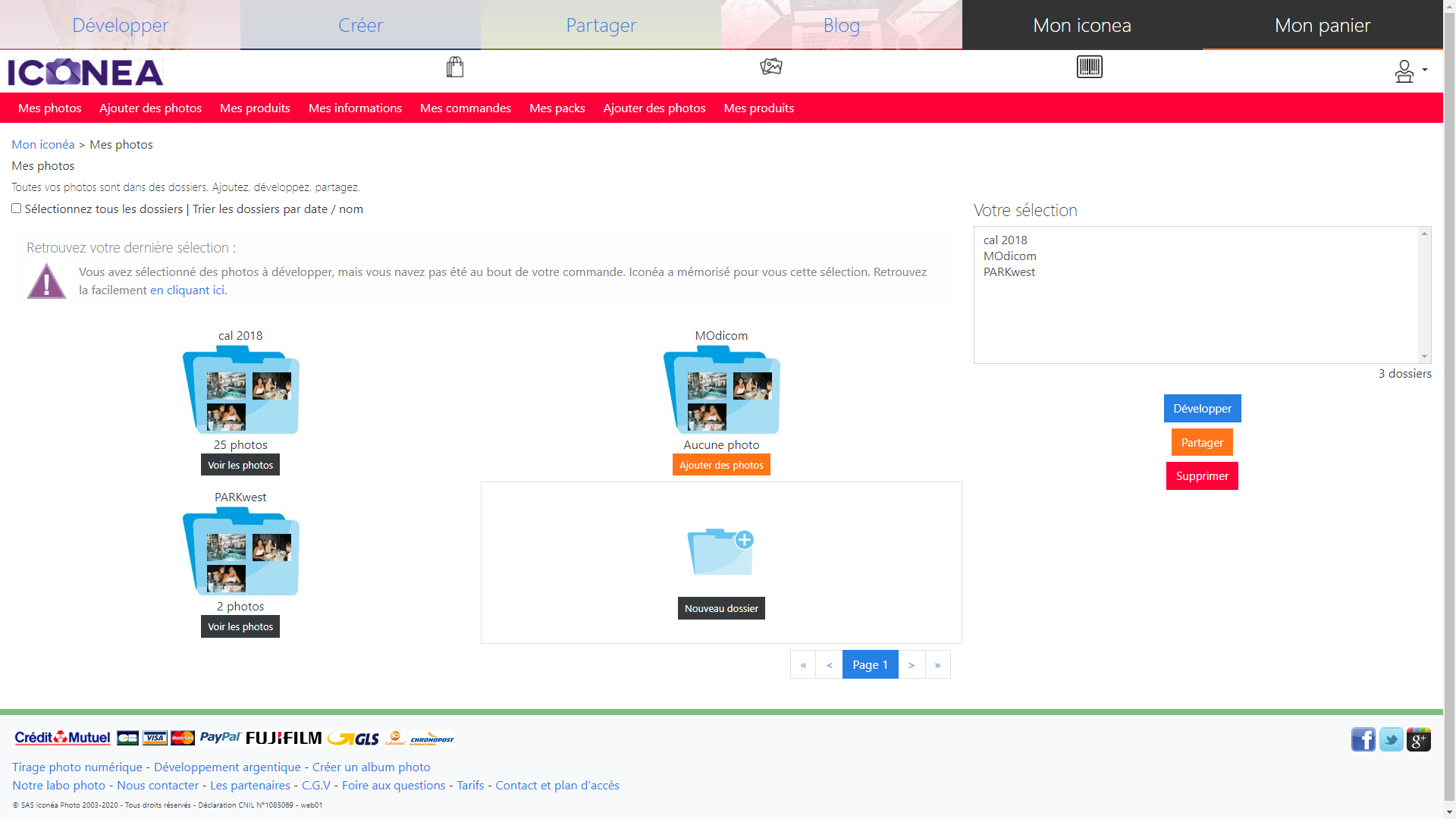This screenshot has width=1456, height=819.
Task: Go to next page arrow in pagination
Action: (912, 665)
